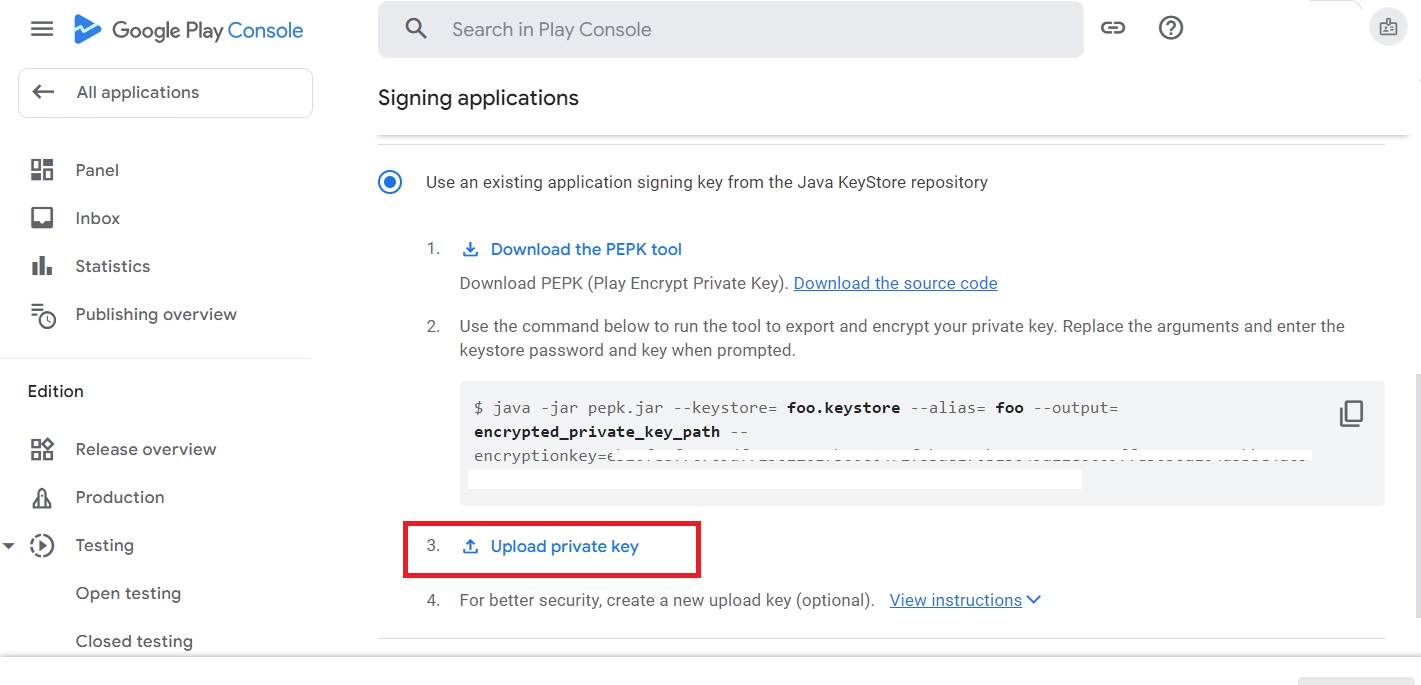
Task: Click the Inbox icon in sidebar
Action: 42,218
